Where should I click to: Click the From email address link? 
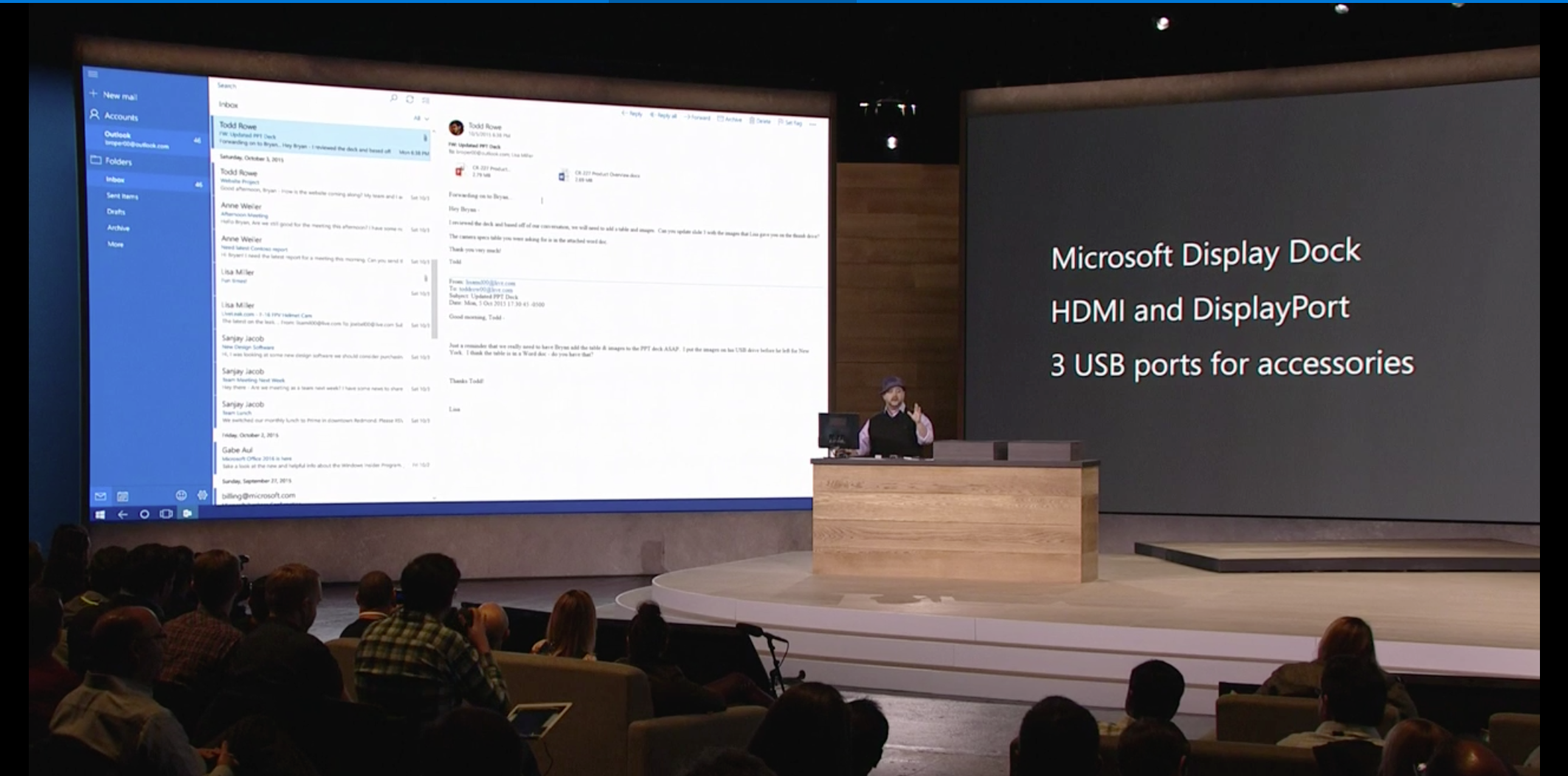click(x=491, y=283)
